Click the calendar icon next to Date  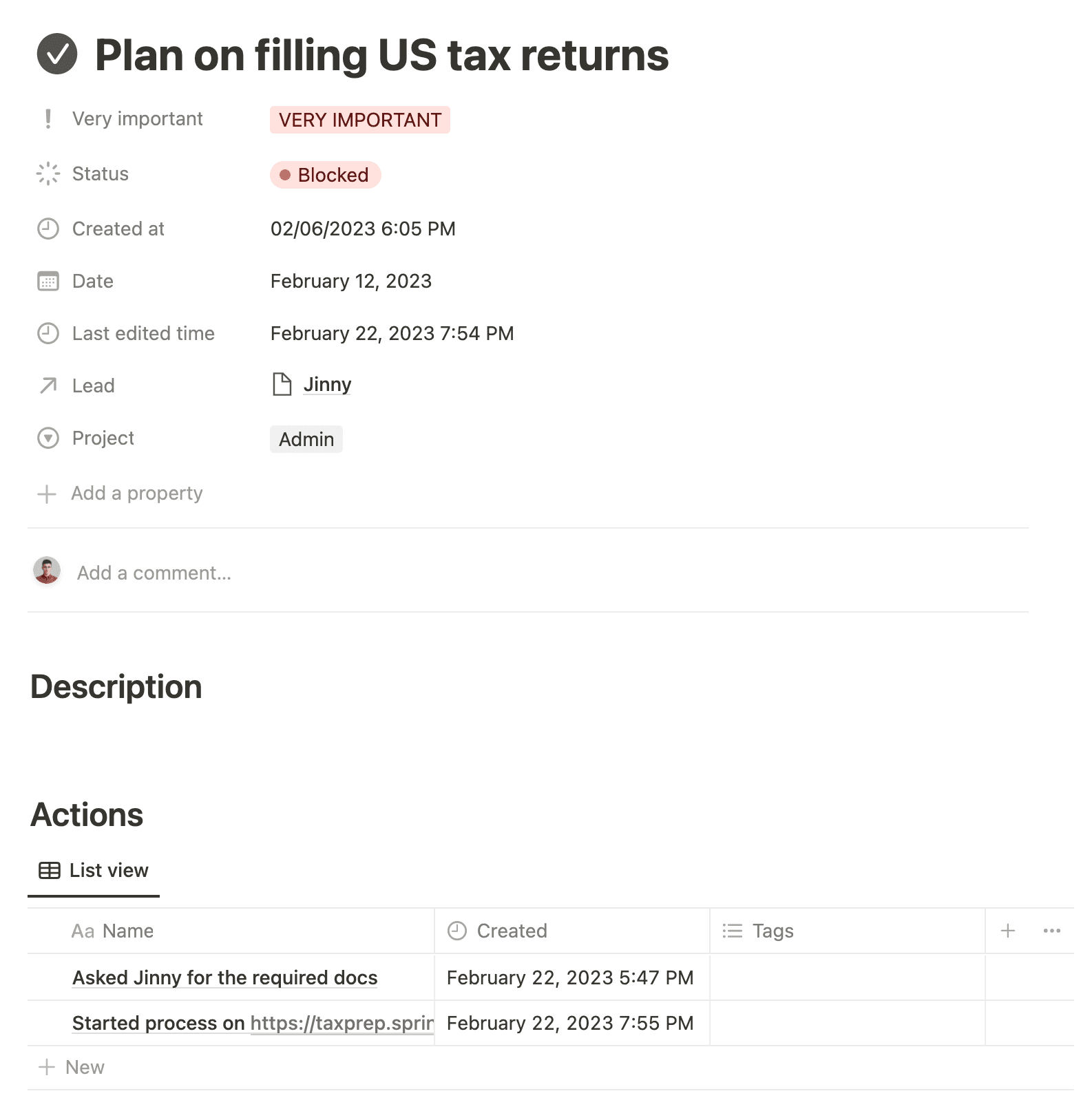[x=48, y=281]
